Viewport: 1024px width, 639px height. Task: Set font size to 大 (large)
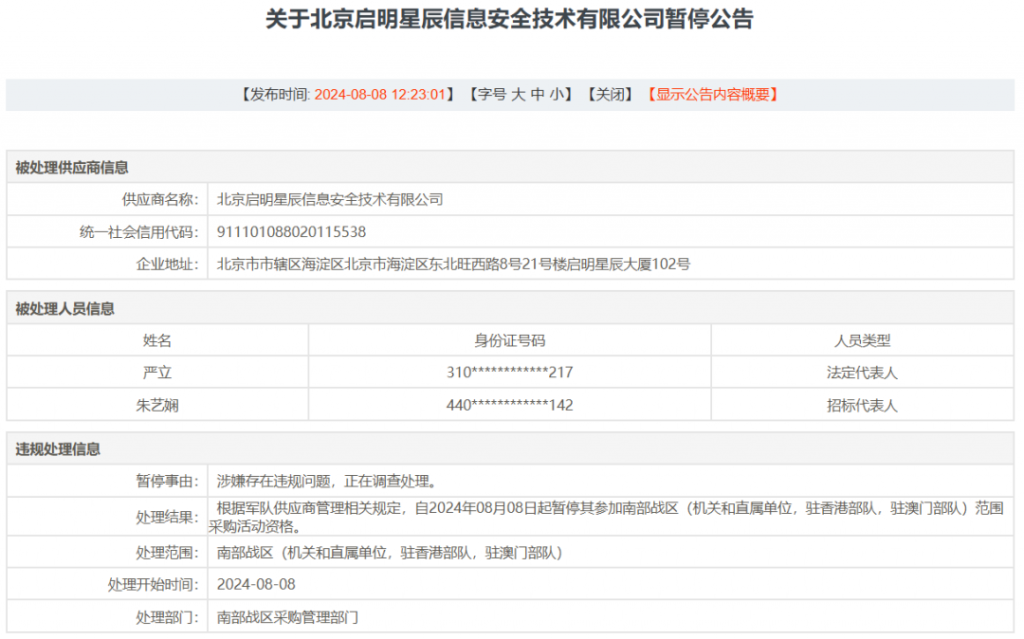(x=518, y=95)
